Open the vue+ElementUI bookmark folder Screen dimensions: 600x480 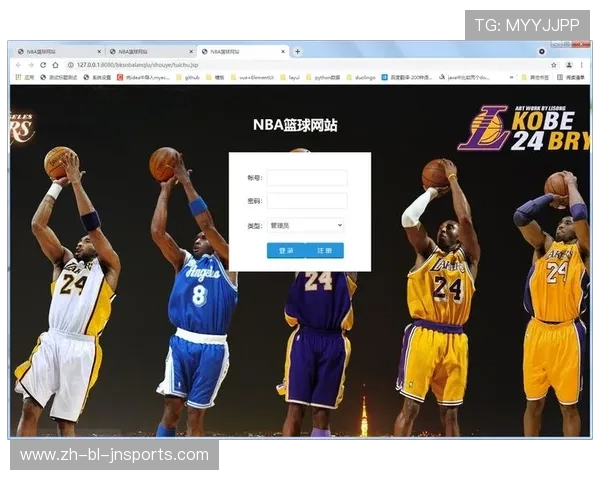click(252, 77)
